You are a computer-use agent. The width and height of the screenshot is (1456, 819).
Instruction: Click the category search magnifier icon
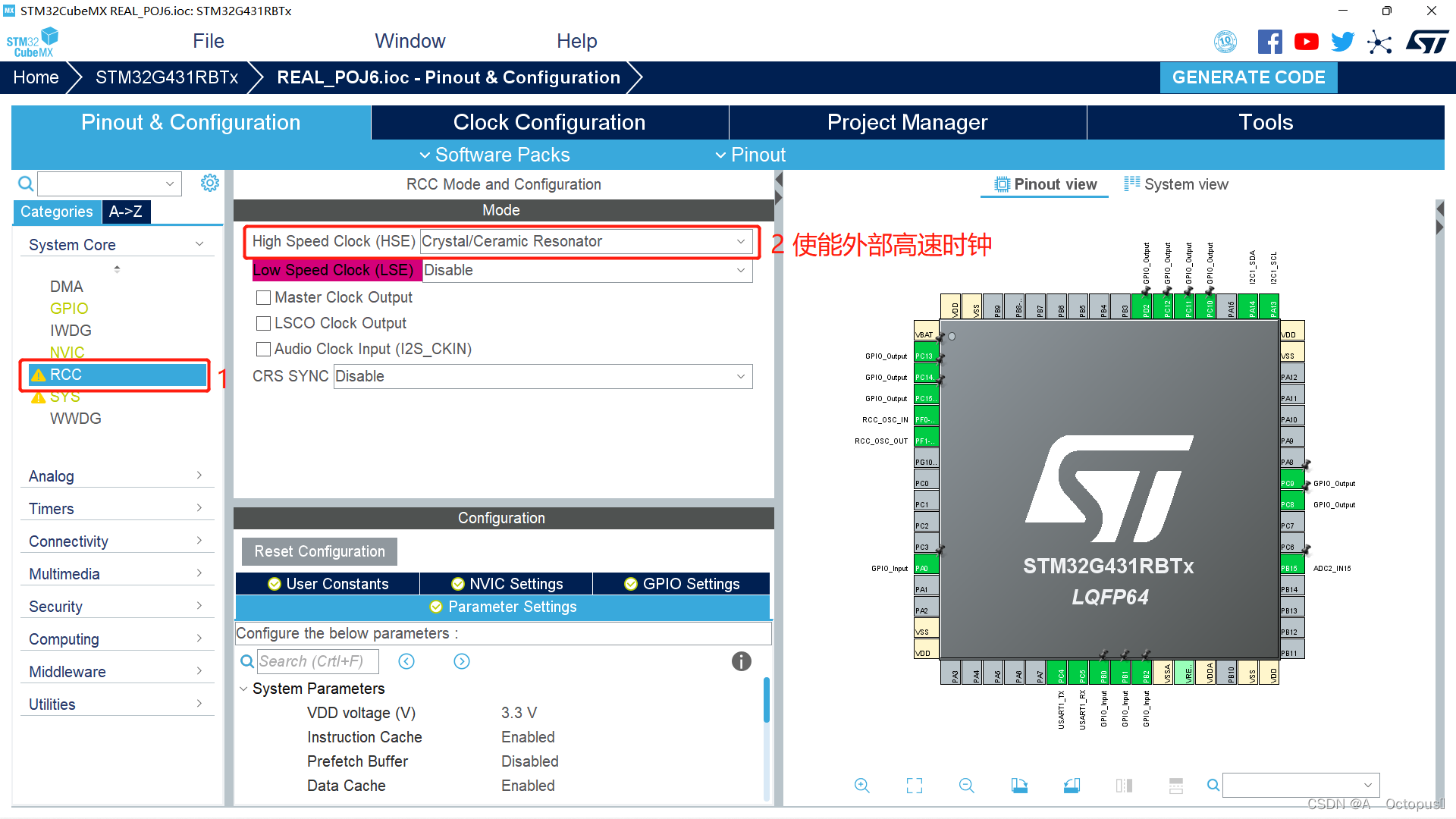(x=25, y=184)
